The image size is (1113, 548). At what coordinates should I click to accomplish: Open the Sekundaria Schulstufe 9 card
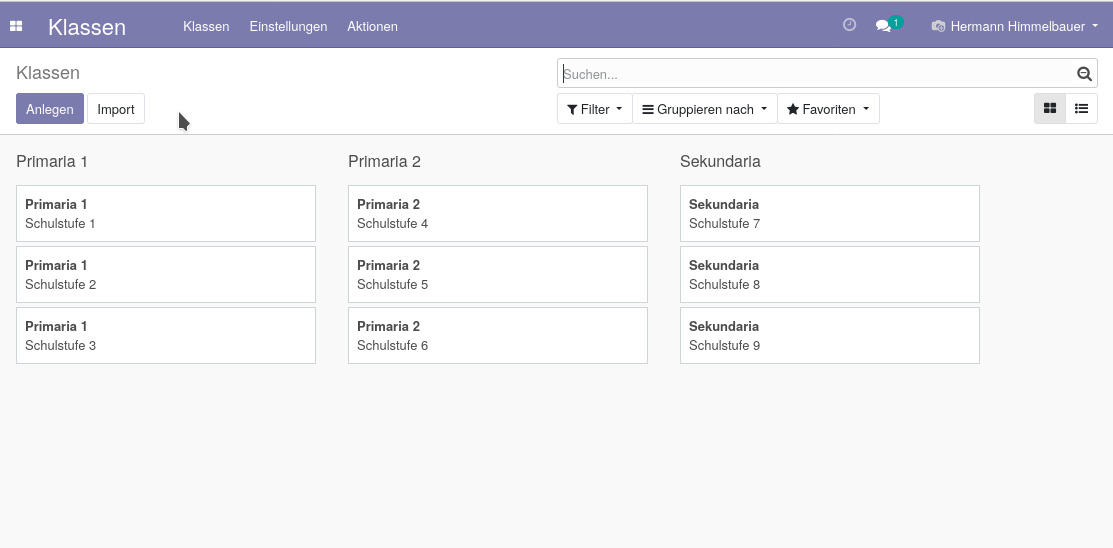830,336
